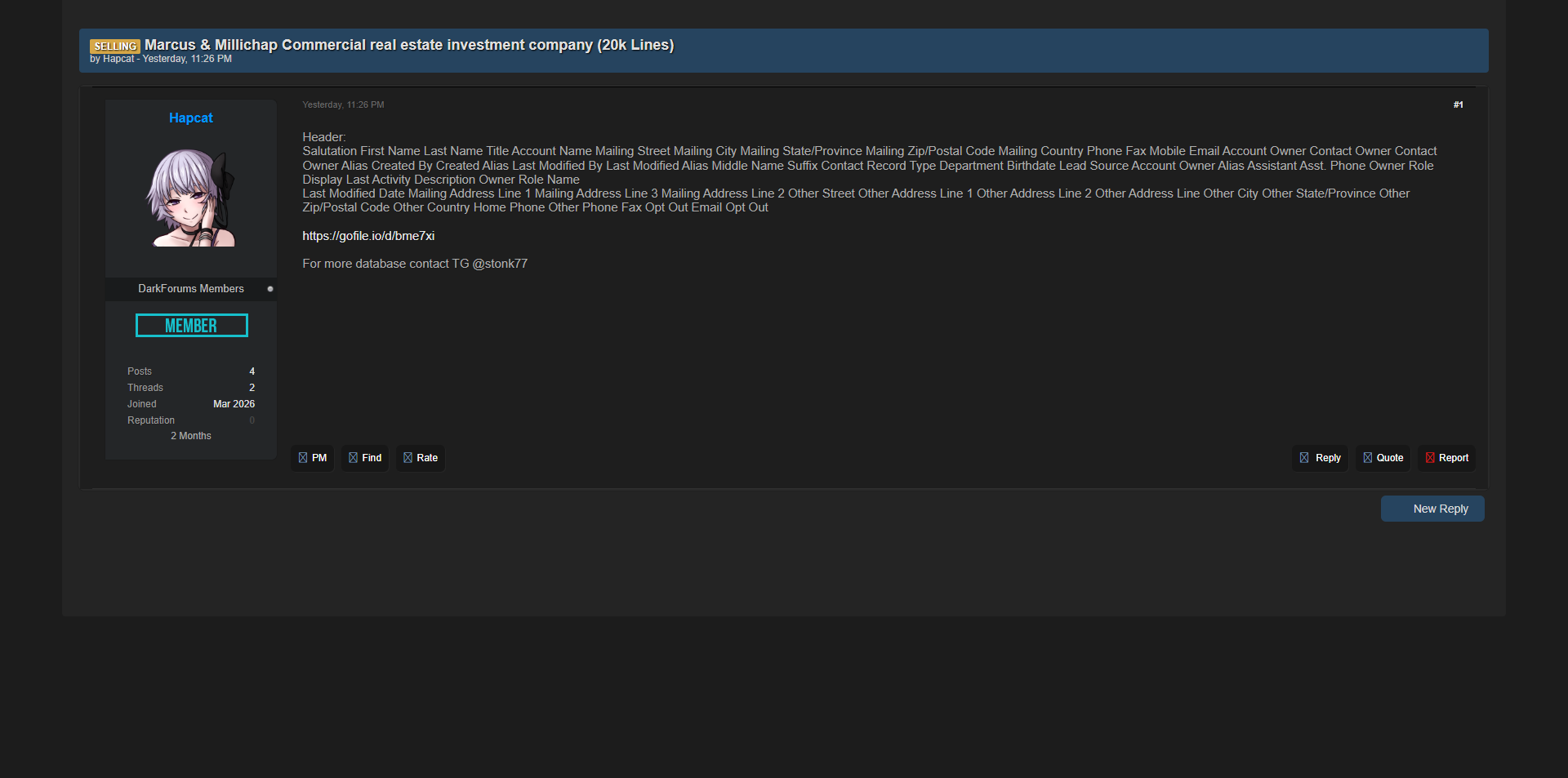Click the red Report icon
Image resolution: width=1568 pixels, height=778 pixels.
[x=1430, y=458]
